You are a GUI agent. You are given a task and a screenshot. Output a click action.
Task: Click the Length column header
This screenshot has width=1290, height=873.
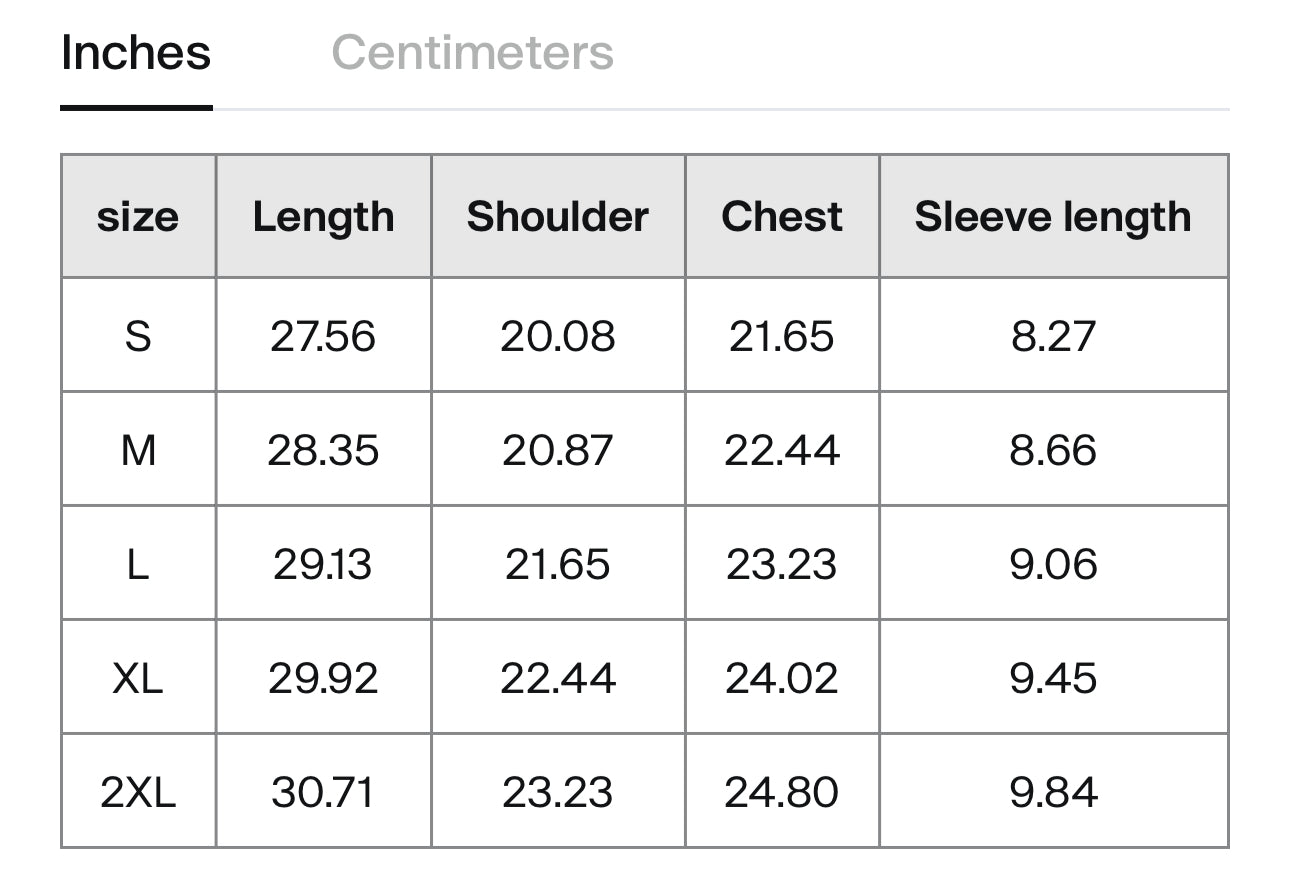(323, 217)
